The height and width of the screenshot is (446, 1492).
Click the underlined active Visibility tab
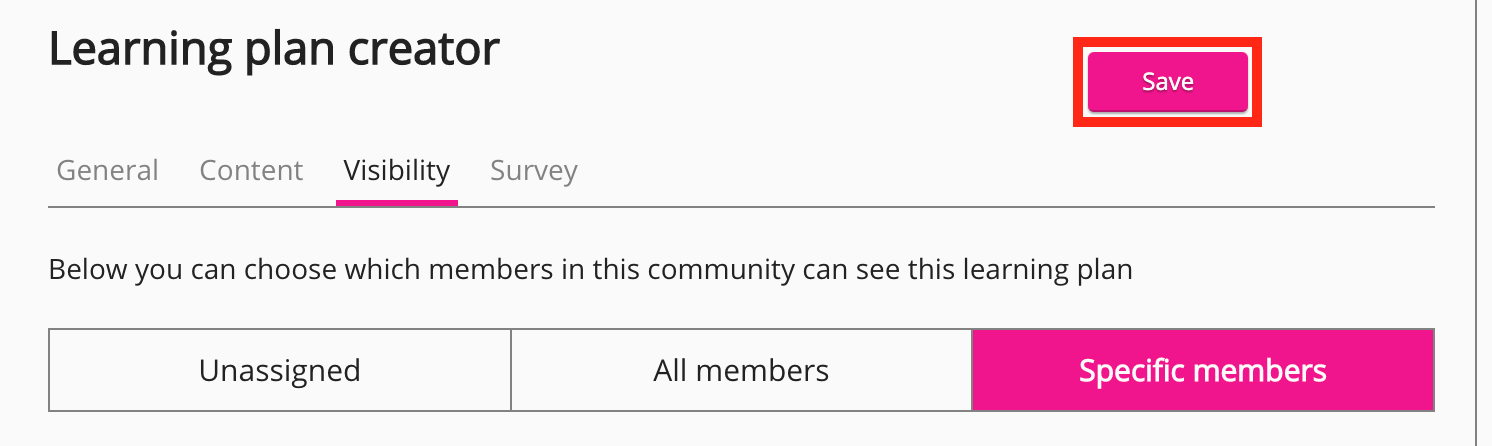tap(396, 170)
